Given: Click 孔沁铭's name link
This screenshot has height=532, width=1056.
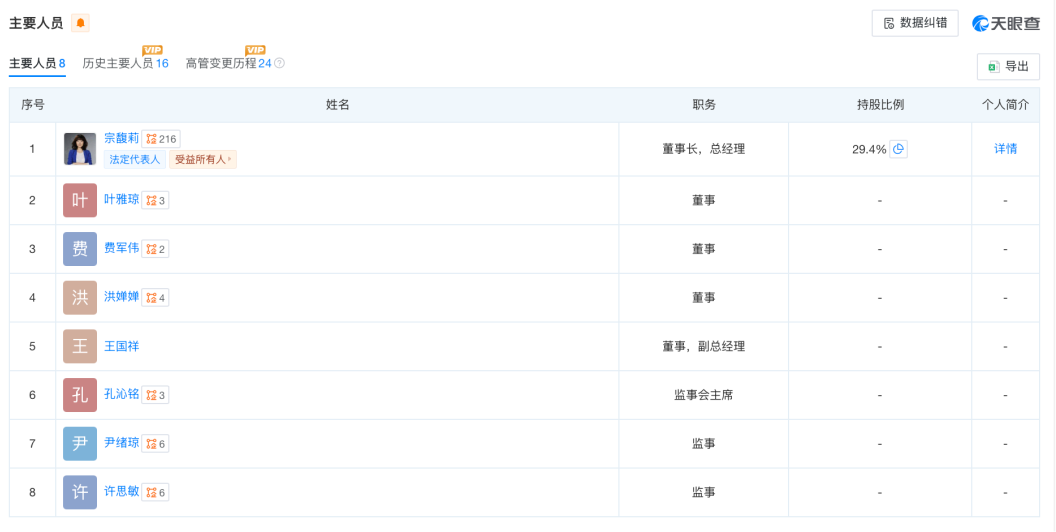Looking at the screenshot, I should click(122, 394).
